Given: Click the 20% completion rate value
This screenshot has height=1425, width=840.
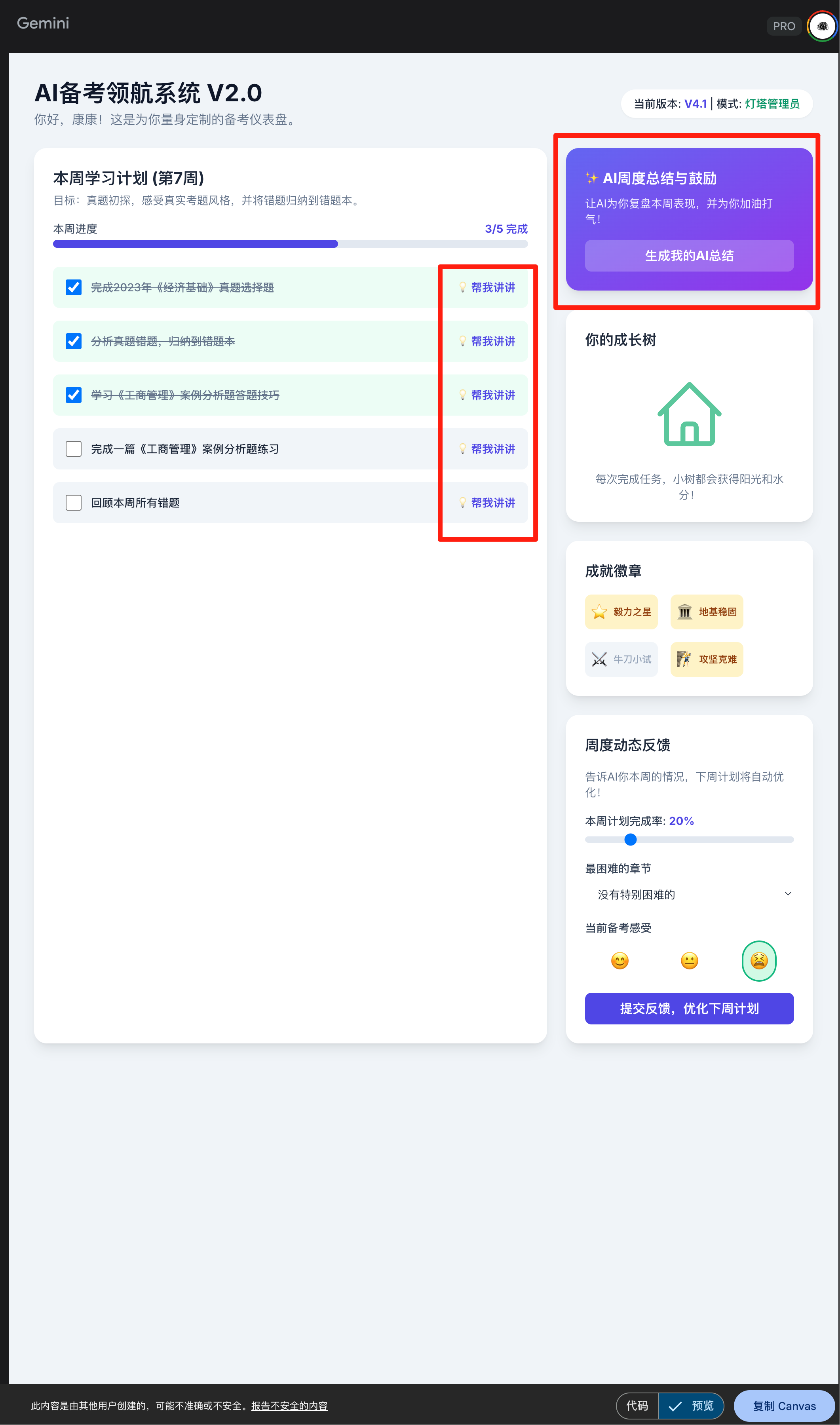Looking at the screenshot, I should pyautogui.click(x=682, y=821).
